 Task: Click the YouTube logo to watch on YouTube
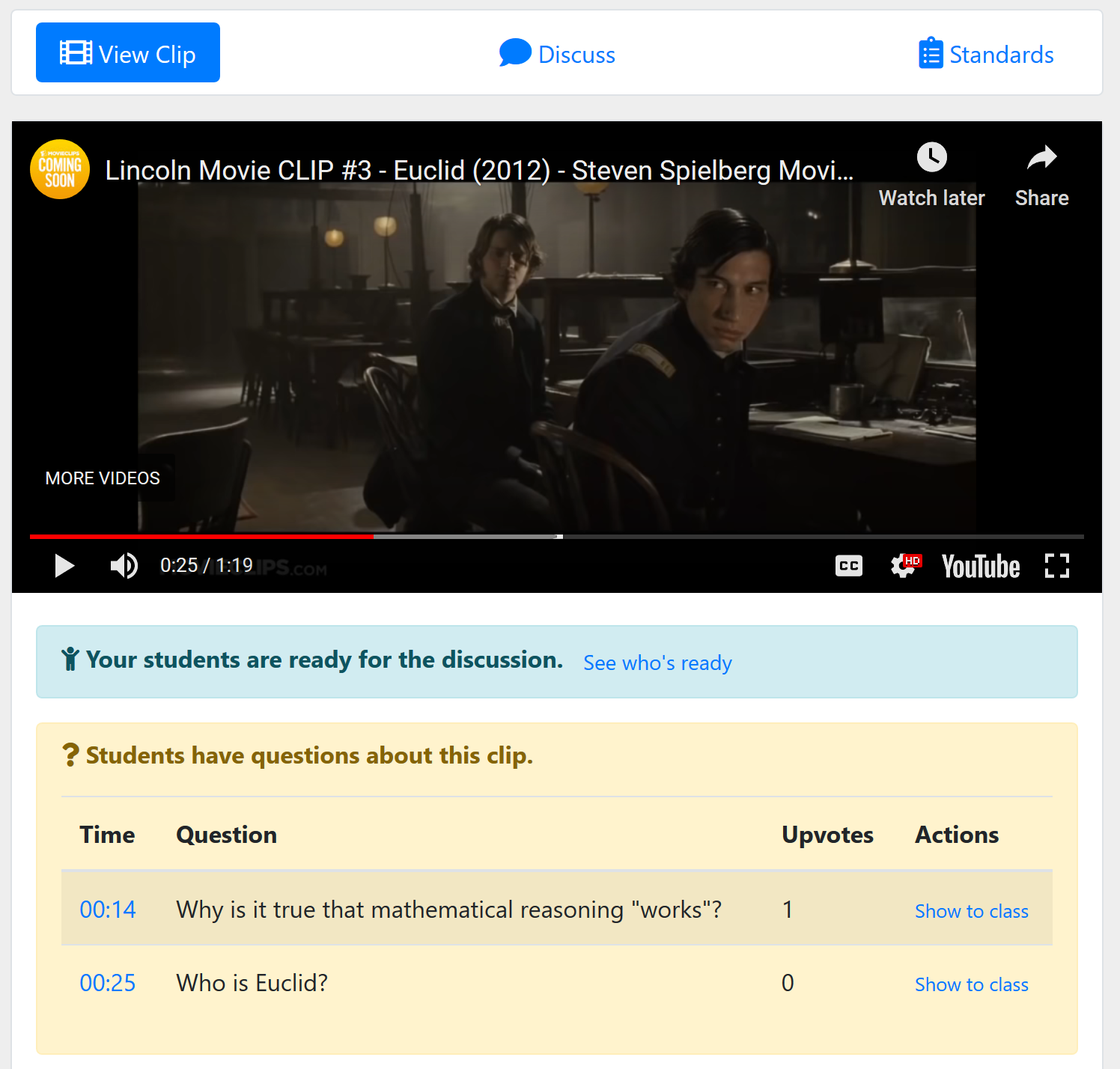[x=981, y=566]
